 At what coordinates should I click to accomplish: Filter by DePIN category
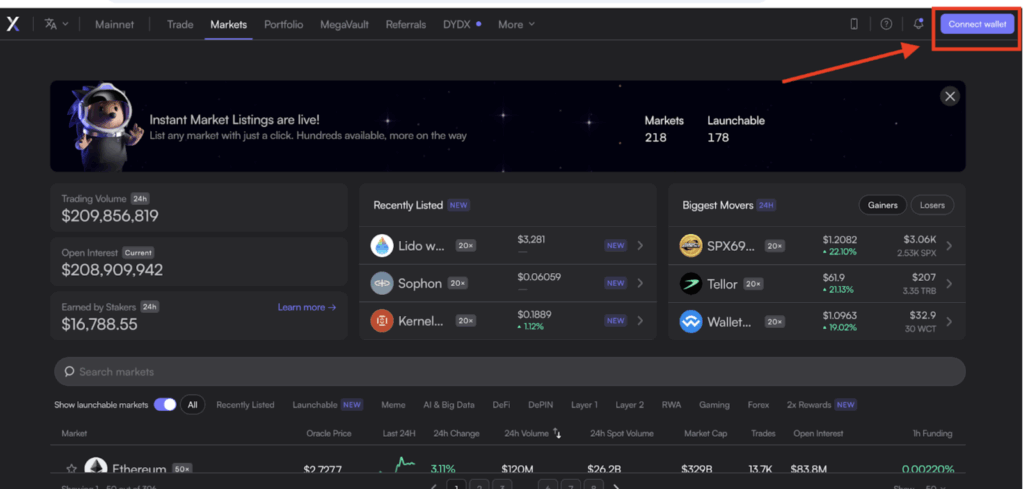coord(541,405)
